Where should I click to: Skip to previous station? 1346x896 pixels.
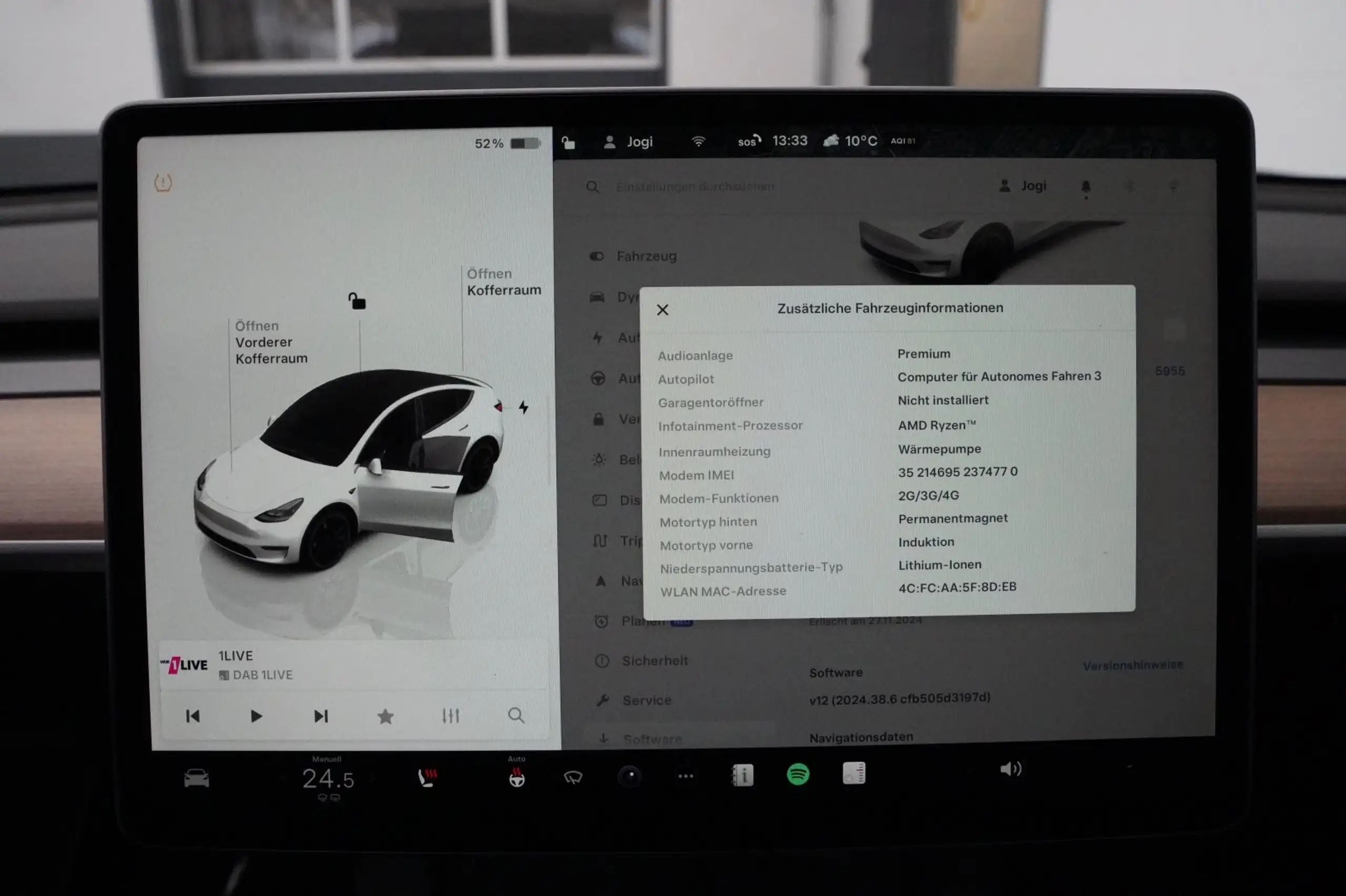[x=193, y=716]
